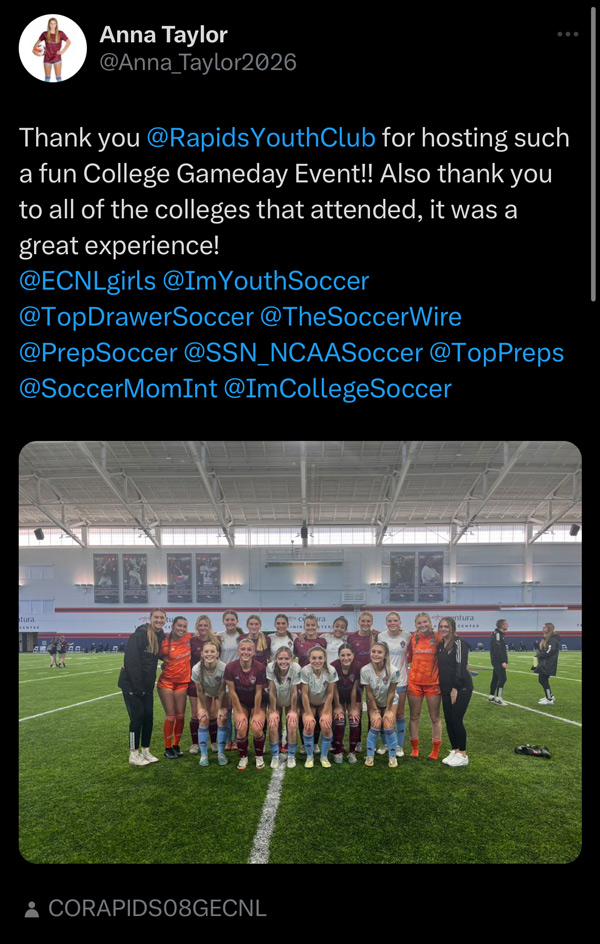Image resolution: width=600 pixels, height=944 pixels.
Task: Open the @ECNLgirls mention
Action: pos(87,281)
